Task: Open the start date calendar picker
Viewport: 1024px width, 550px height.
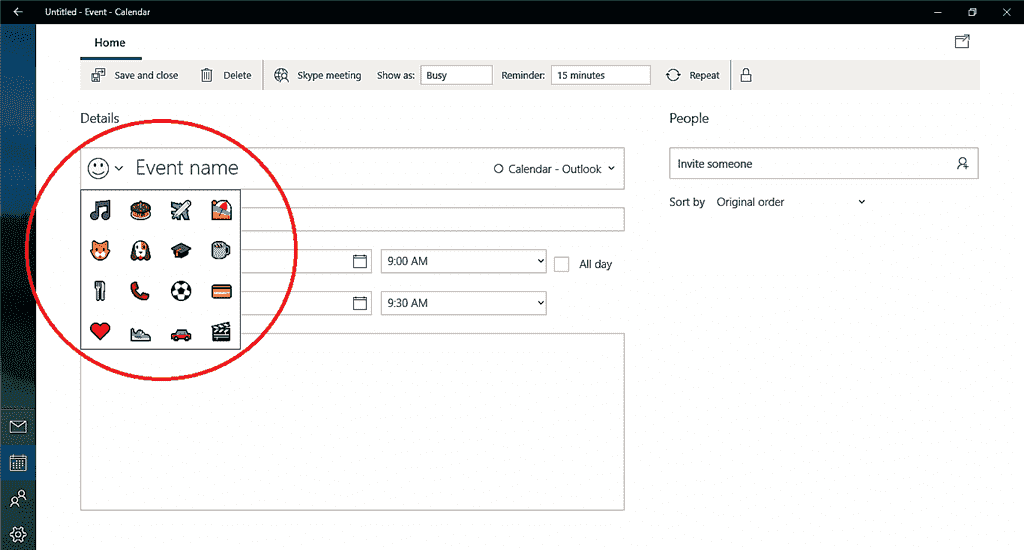Action: click(360, 261)
